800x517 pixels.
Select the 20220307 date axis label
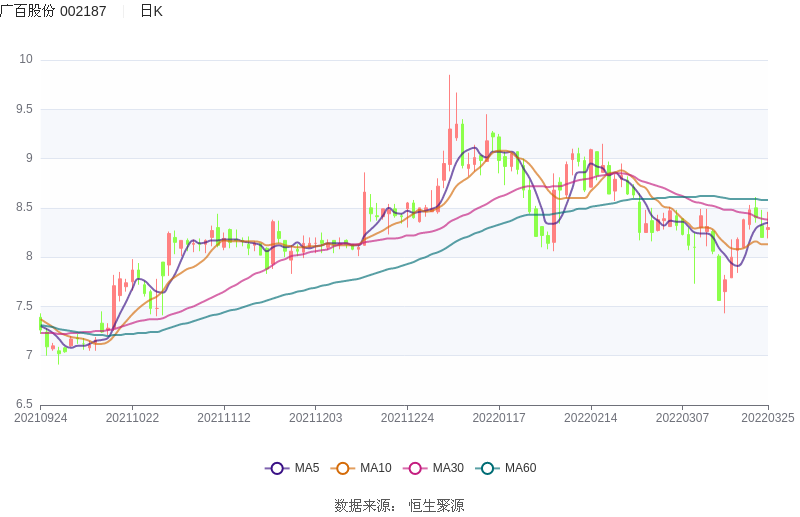point(682,418)
